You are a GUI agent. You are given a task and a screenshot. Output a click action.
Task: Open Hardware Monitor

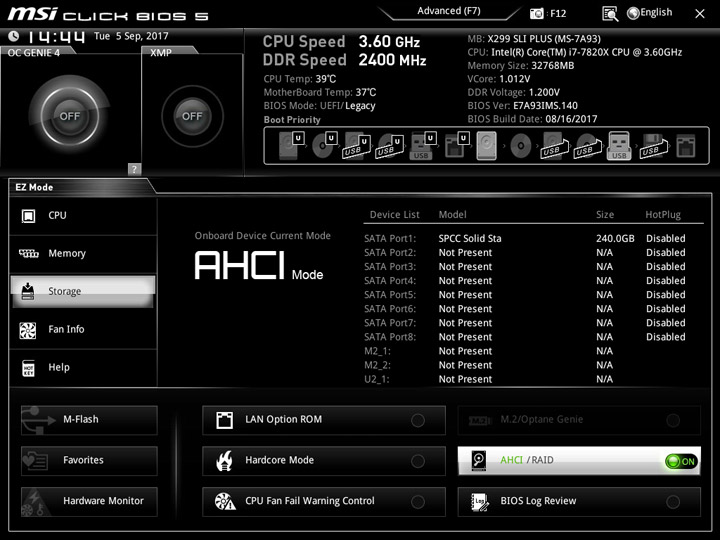coord(89,501)
